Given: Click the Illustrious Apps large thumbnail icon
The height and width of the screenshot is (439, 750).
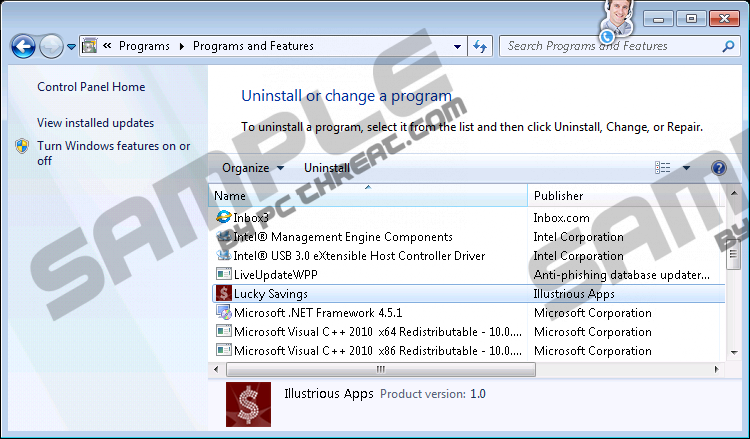Looking at the screenshot, I should [247, 404].
